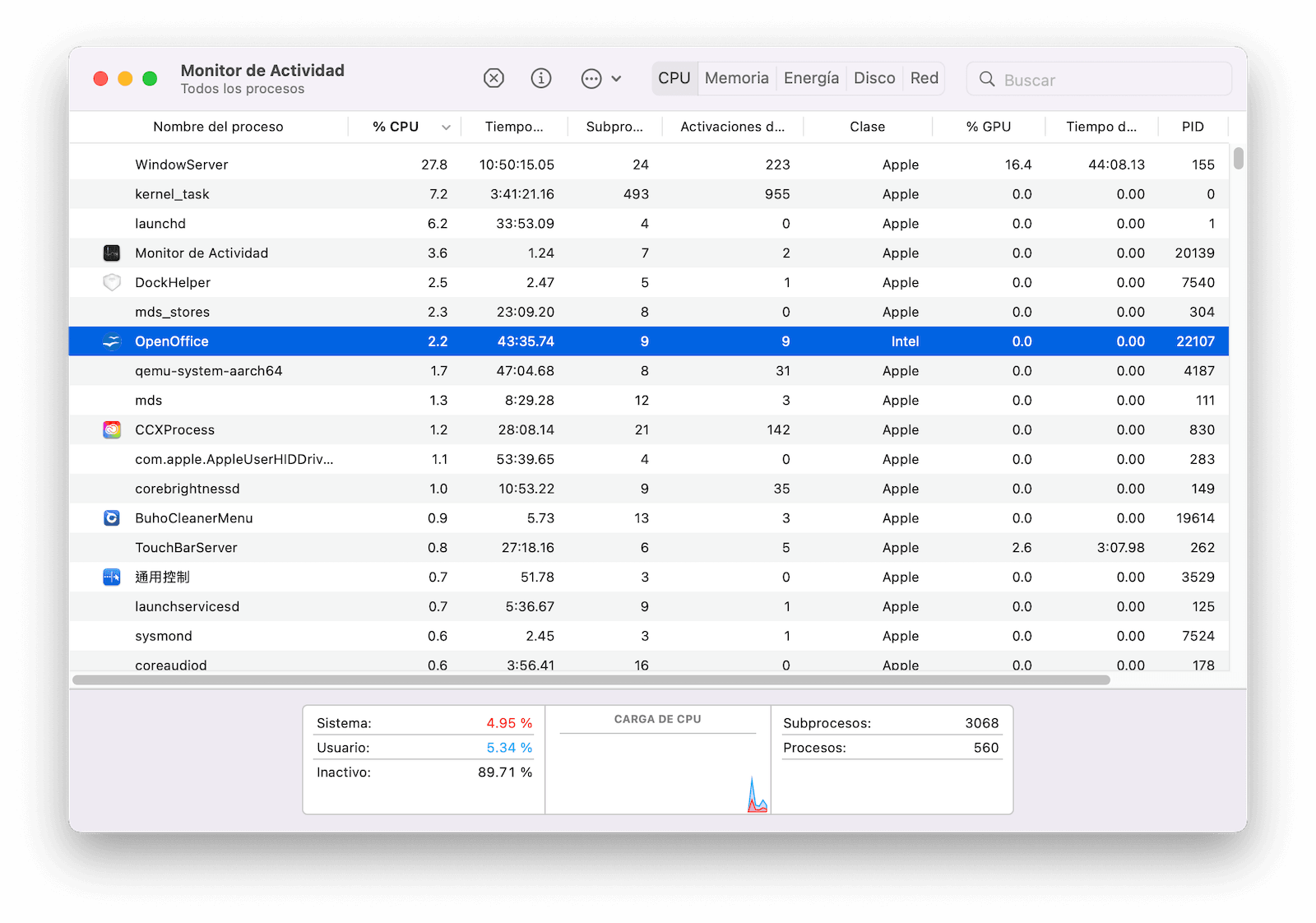Click the vertical scrollbar thumb
1316x923 pixels.
(1238, 158)
